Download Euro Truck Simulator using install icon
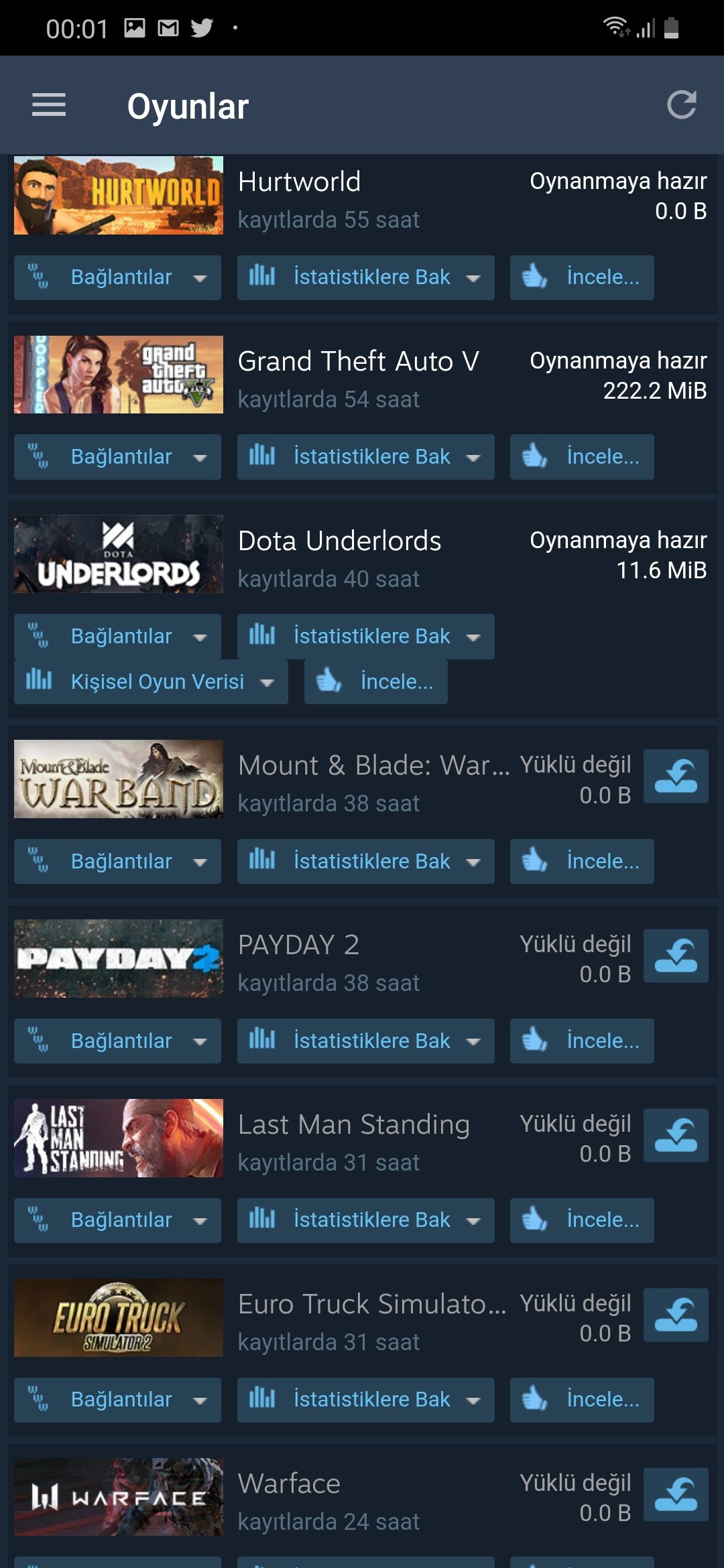Viewport: 724px width, 1568px height. pos(676,1315)
